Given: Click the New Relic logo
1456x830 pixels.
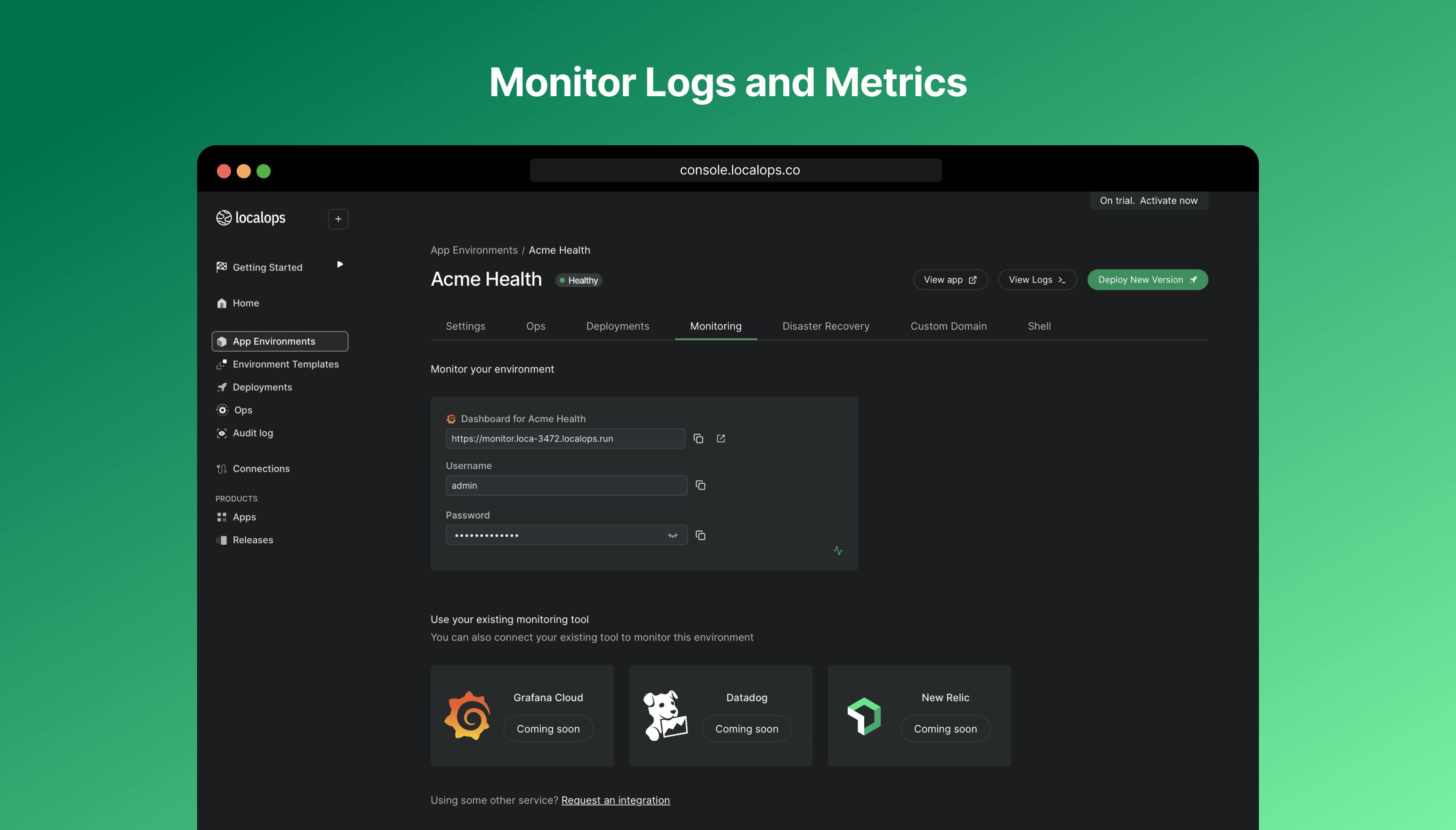Looking at the screenshot, I should point(864,716).
